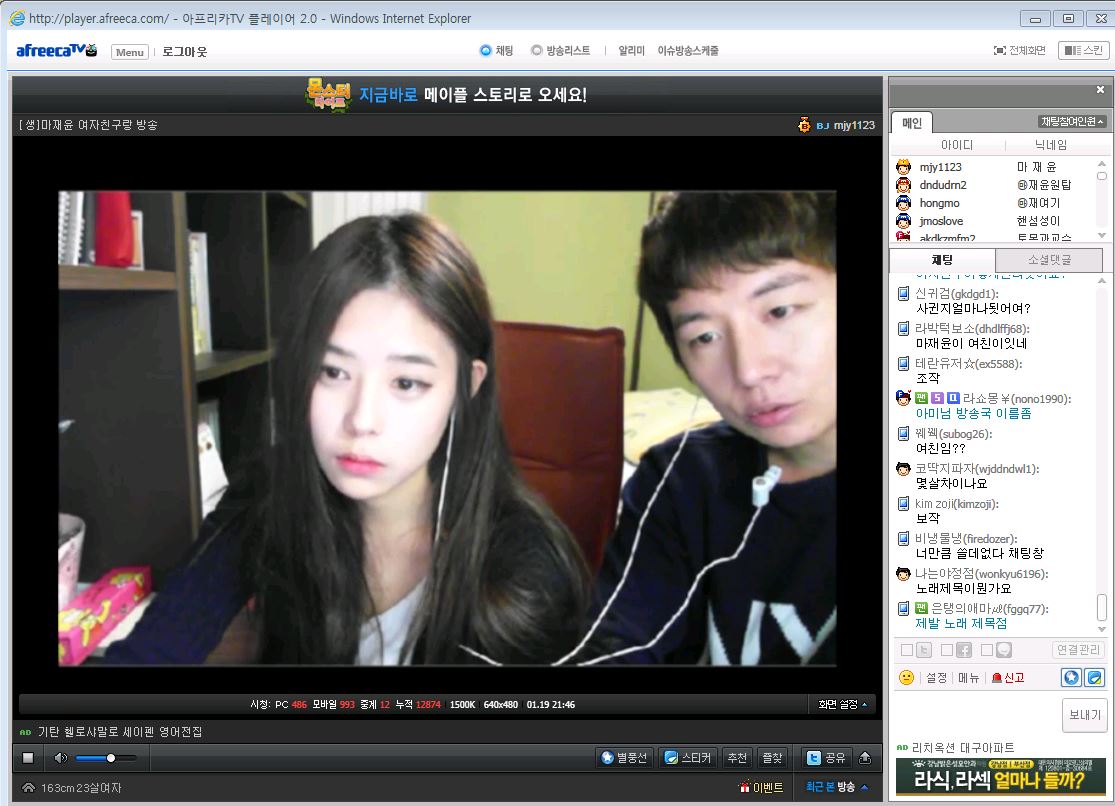1115x806 pixels.
Task: Switch to the 소셜댓글 tab
Action: coord(1049,260)
